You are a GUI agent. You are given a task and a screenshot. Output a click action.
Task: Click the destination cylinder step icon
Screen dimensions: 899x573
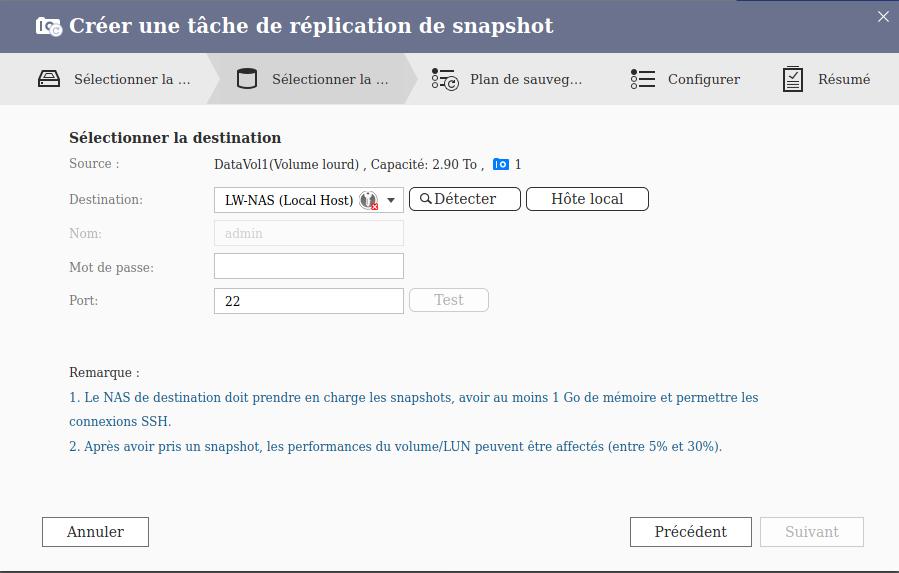click(246, 79)
